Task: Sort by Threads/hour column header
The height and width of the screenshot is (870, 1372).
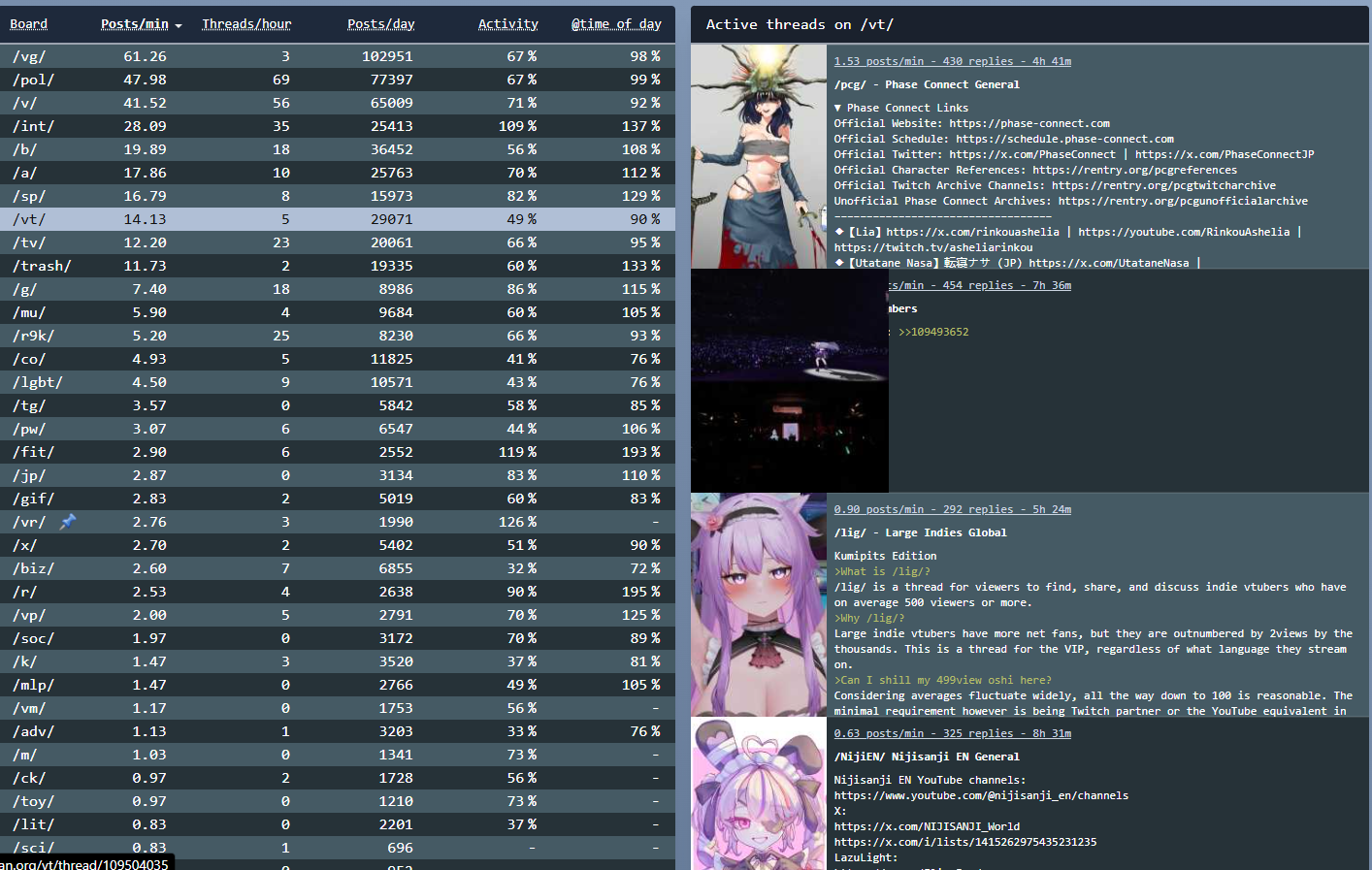Action: (x=246, y=24)
